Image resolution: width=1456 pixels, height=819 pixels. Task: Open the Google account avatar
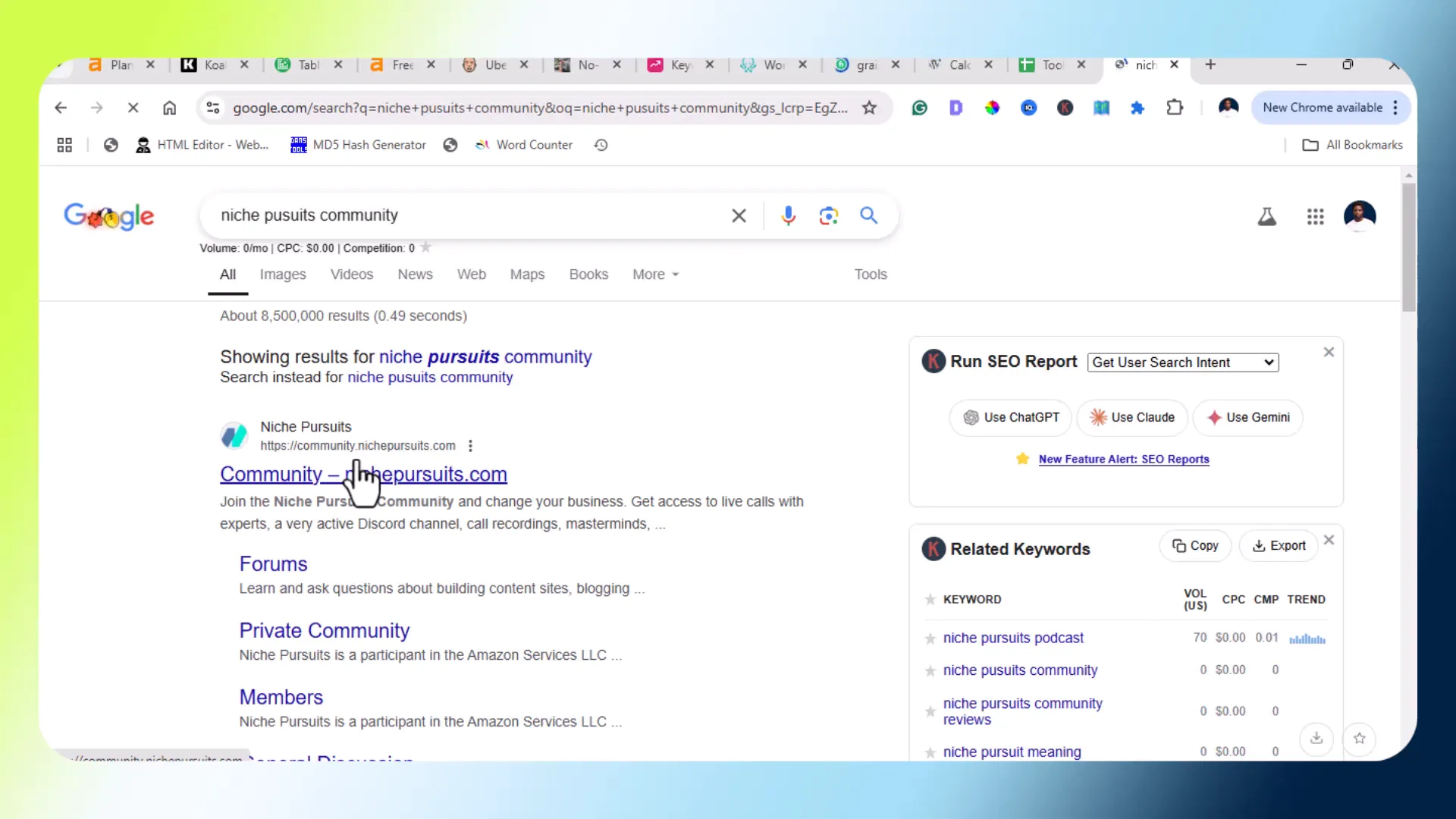tap(1359, 215)
